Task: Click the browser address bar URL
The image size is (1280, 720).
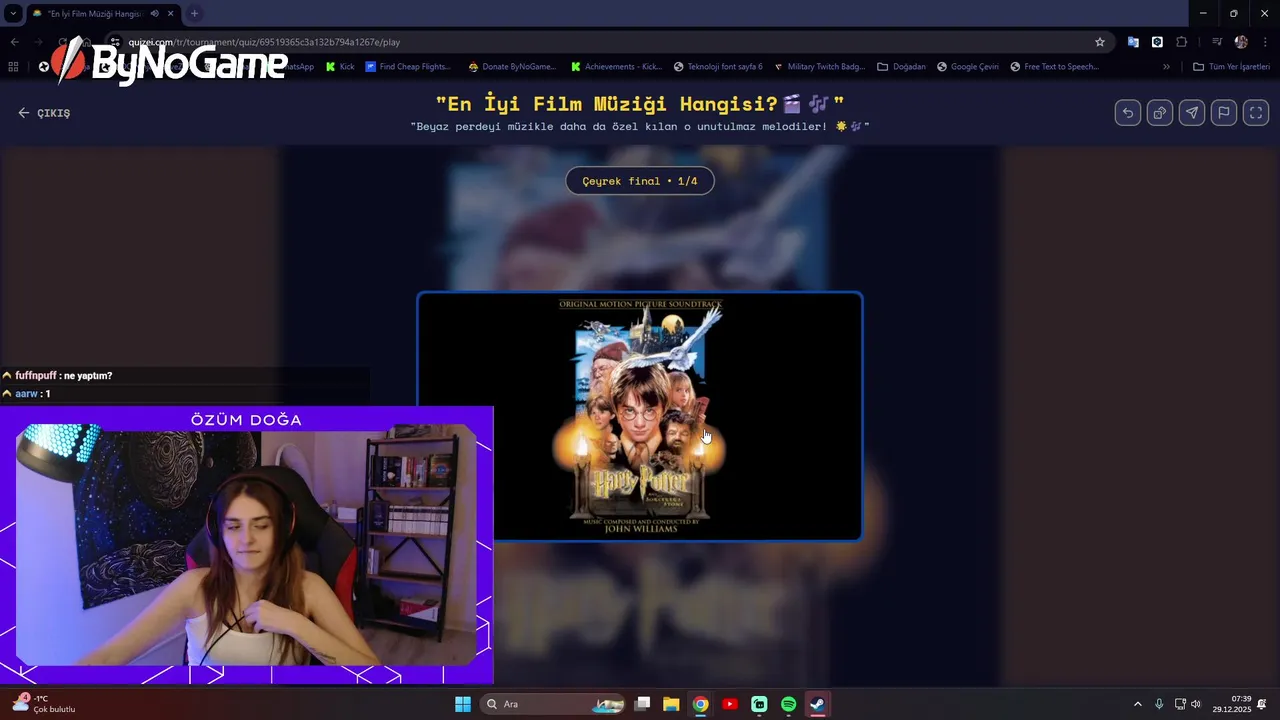Action: [x=264, y=42]
